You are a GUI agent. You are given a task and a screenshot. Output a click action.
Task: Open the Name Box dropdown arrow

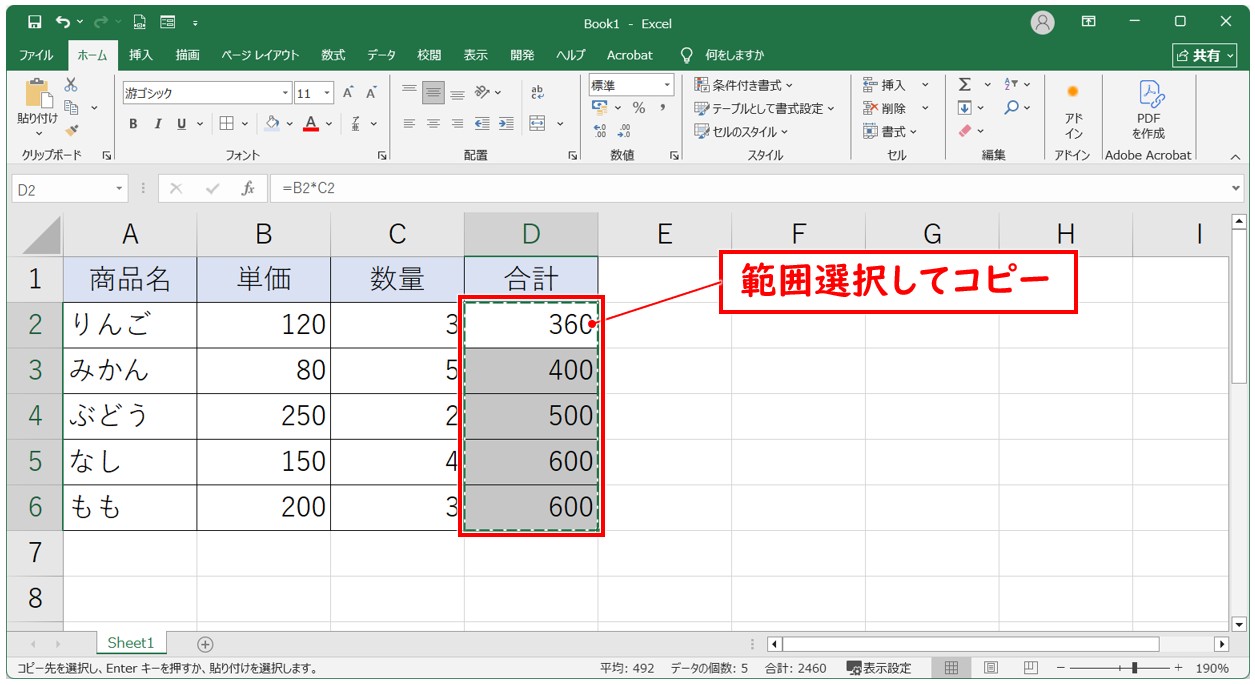point(120,188)
